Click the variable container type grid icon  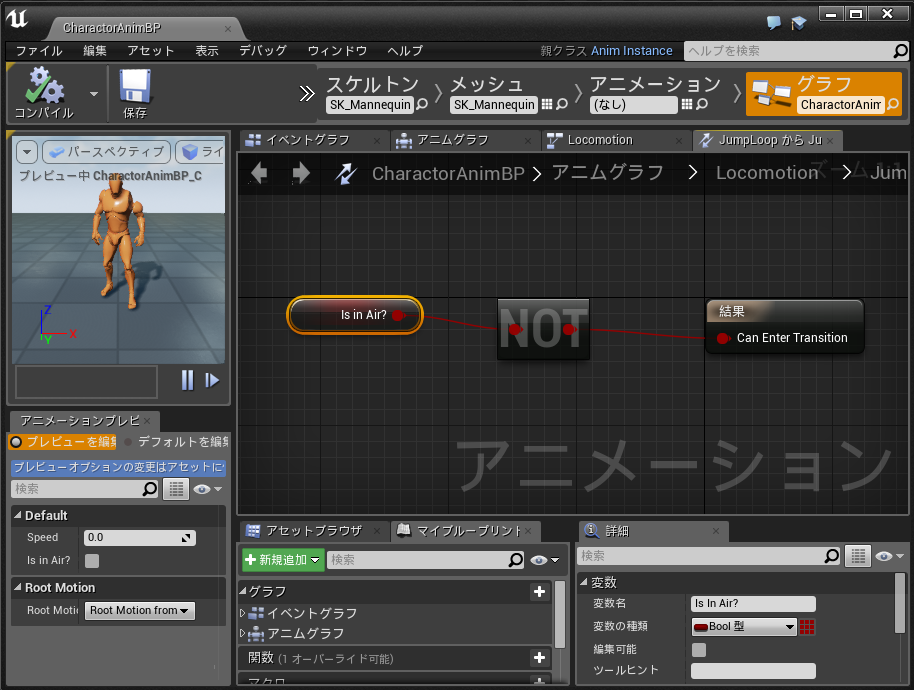[x=807, y=627]
